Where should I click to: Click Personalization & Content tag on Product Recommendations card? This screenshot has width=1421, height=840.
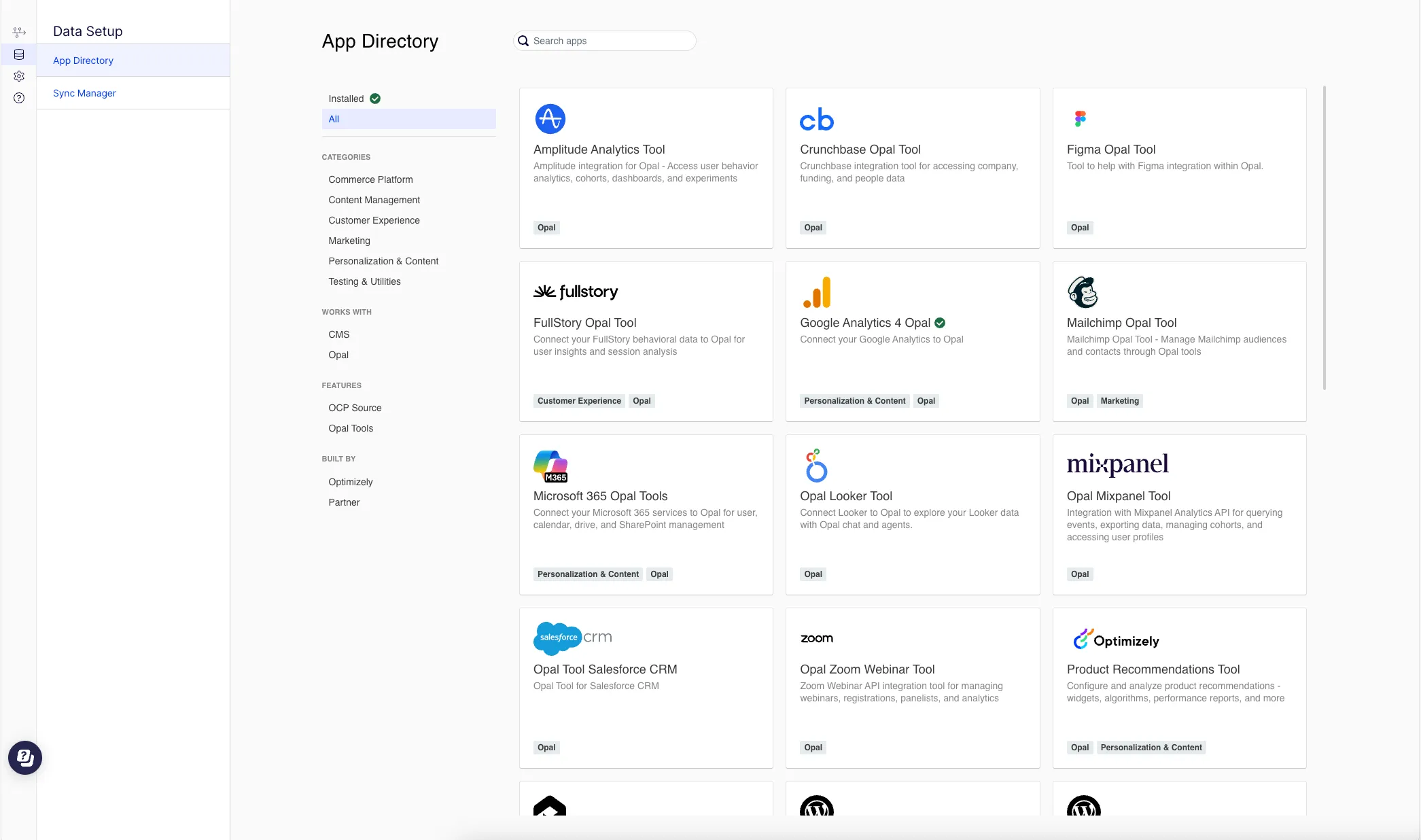[x=1151, y=748]
